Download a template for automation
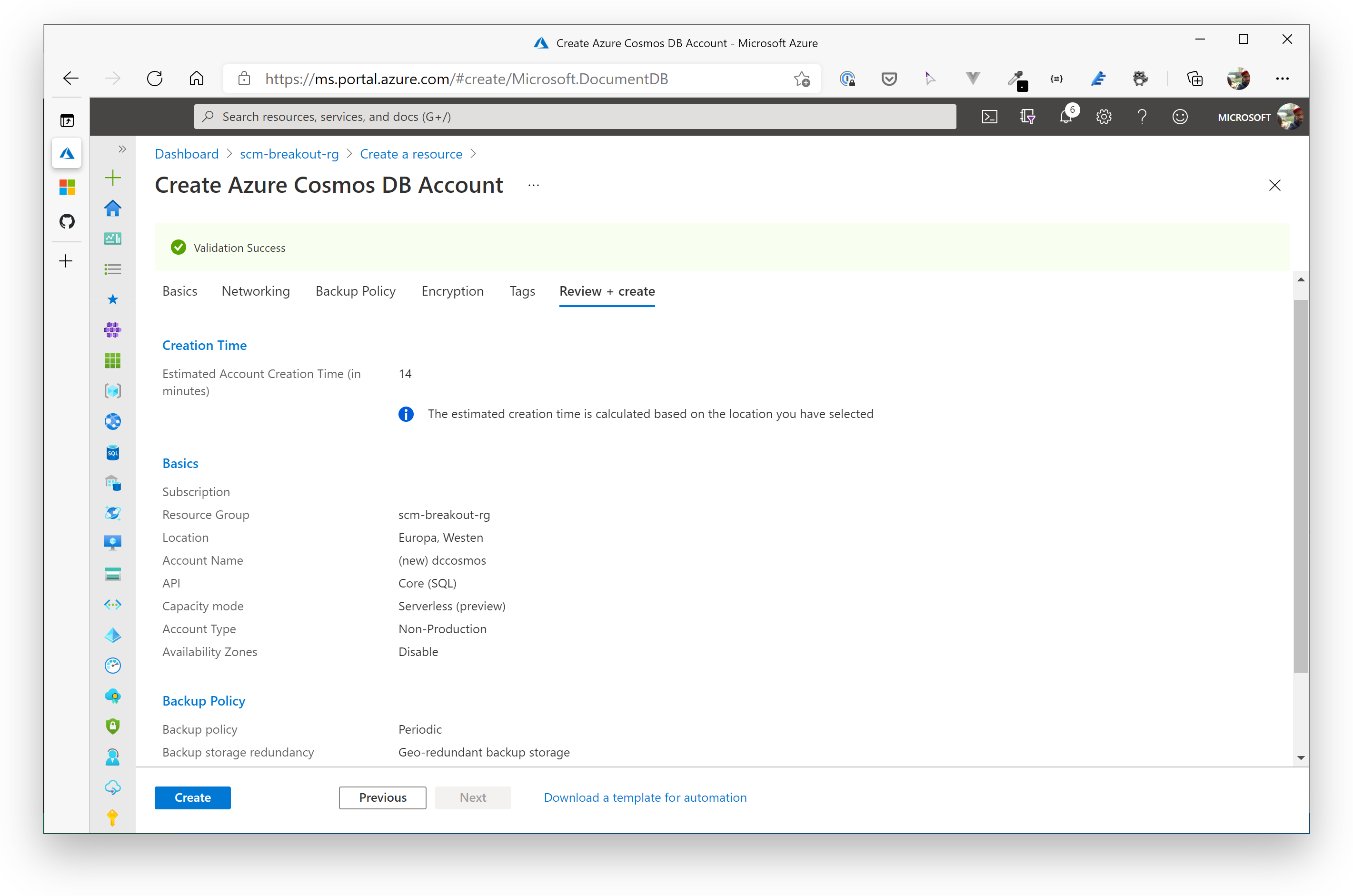The image size is (1353, 896). (x=645, y=797)
